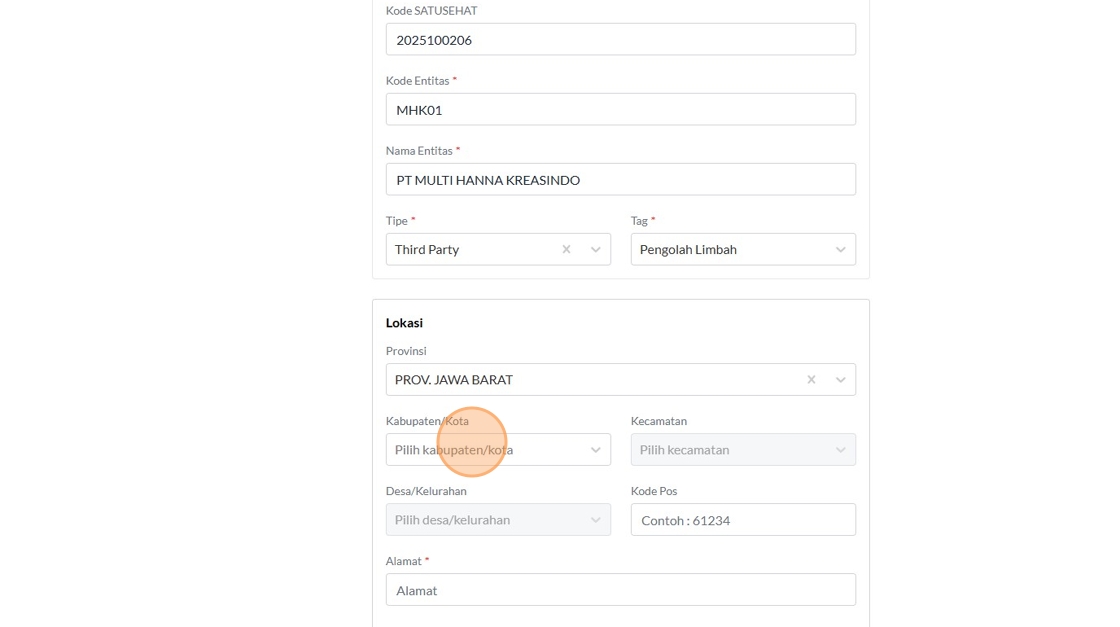1120x627 pixels.
Task: Focus the Alamat address input
Action: pyautogui.click(x=620, y=590)
